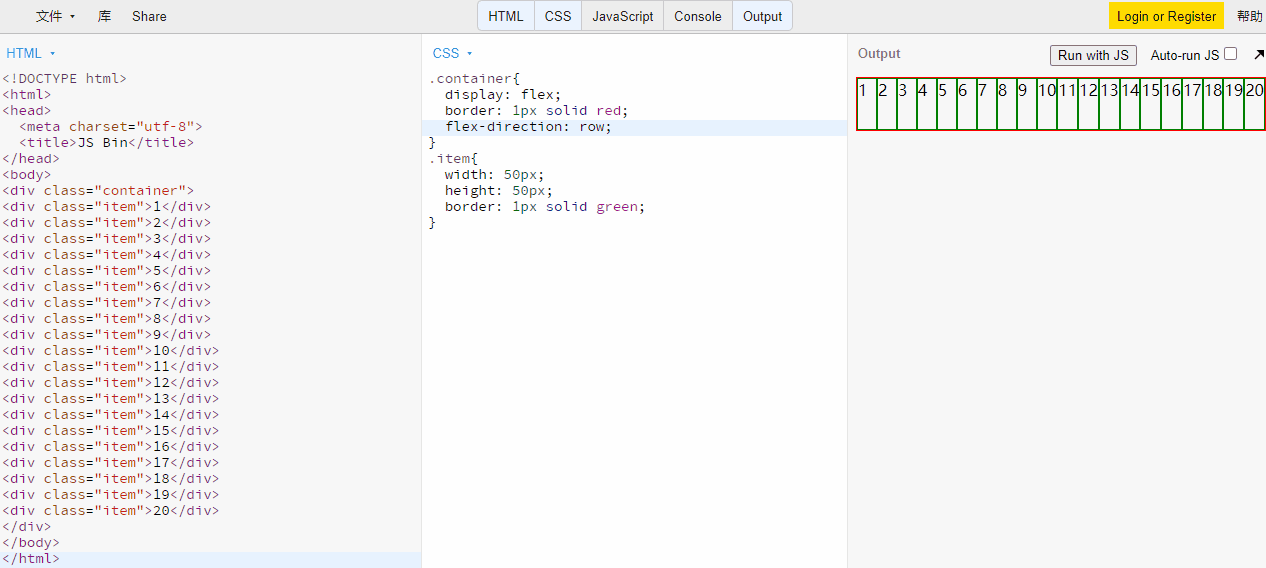
Task: Toggle the CSS panel tab
Action: point(558,16)
